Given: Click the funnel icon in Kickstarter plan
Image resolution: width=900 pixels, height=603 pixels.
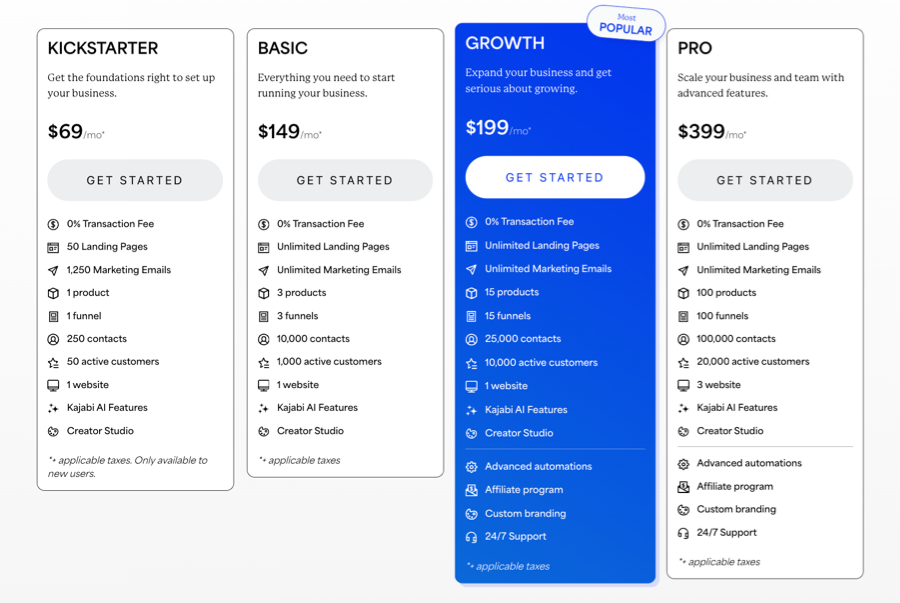Looking at the screenshot, I should coord(54,316).
